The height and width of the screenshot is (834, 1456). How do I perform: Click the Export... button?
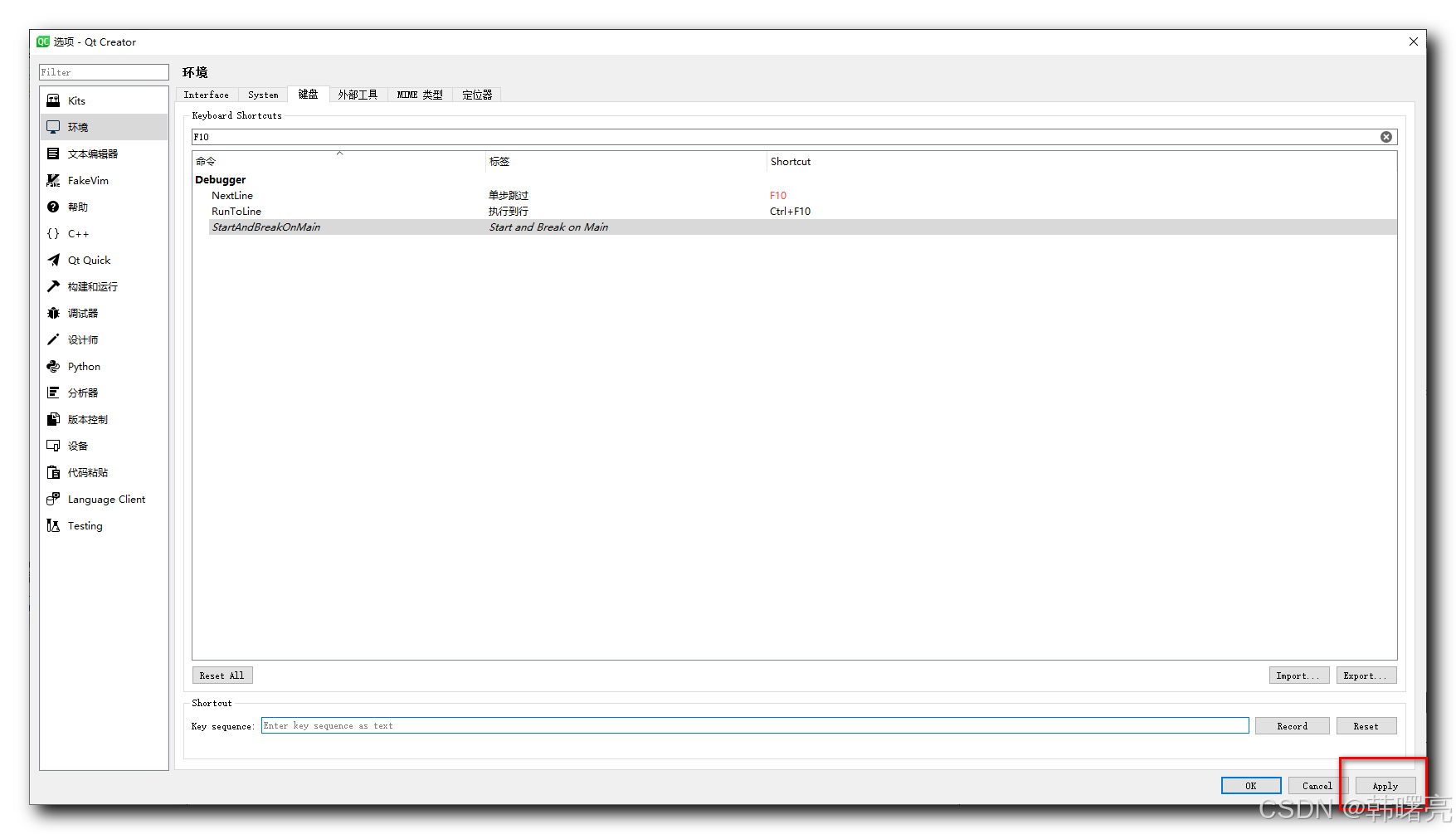1366,675
